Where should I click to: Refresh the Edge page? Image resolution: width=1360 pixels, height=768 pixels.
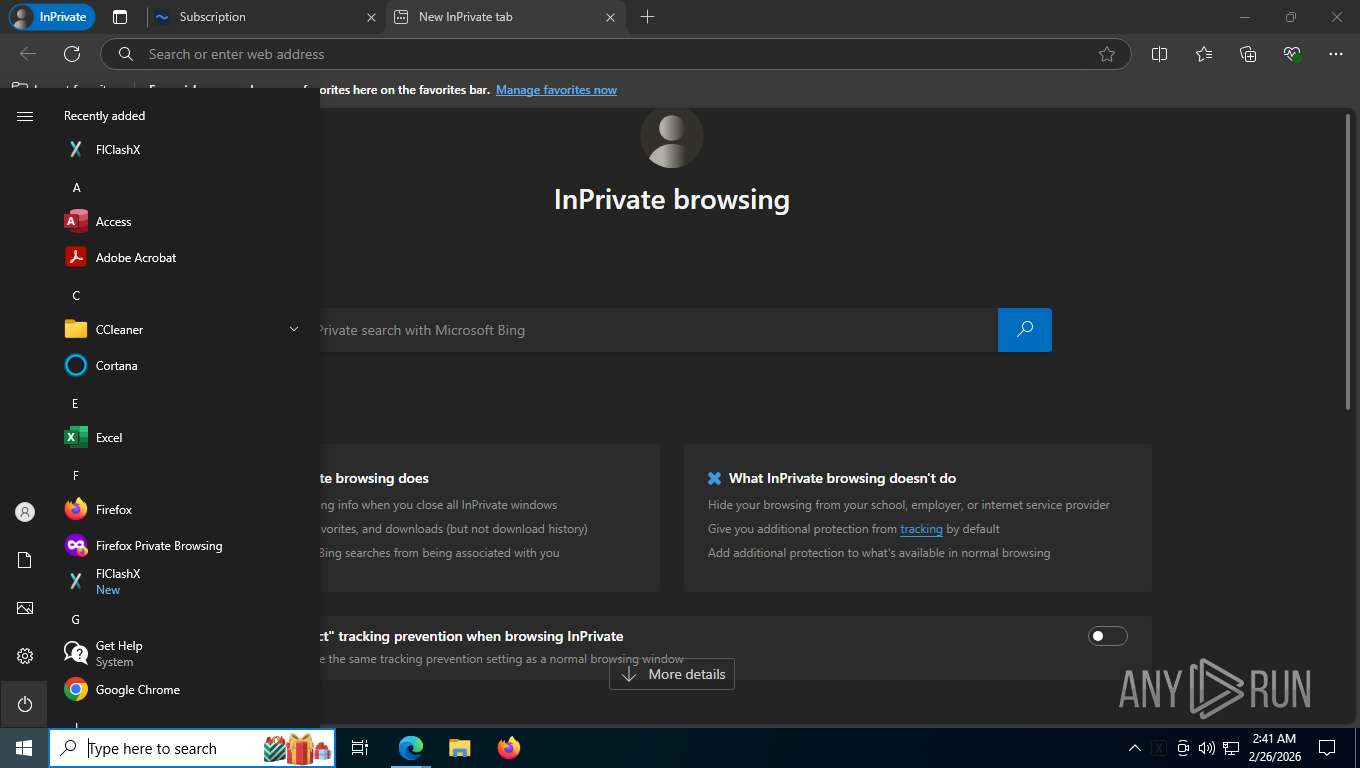click(72, 54)
